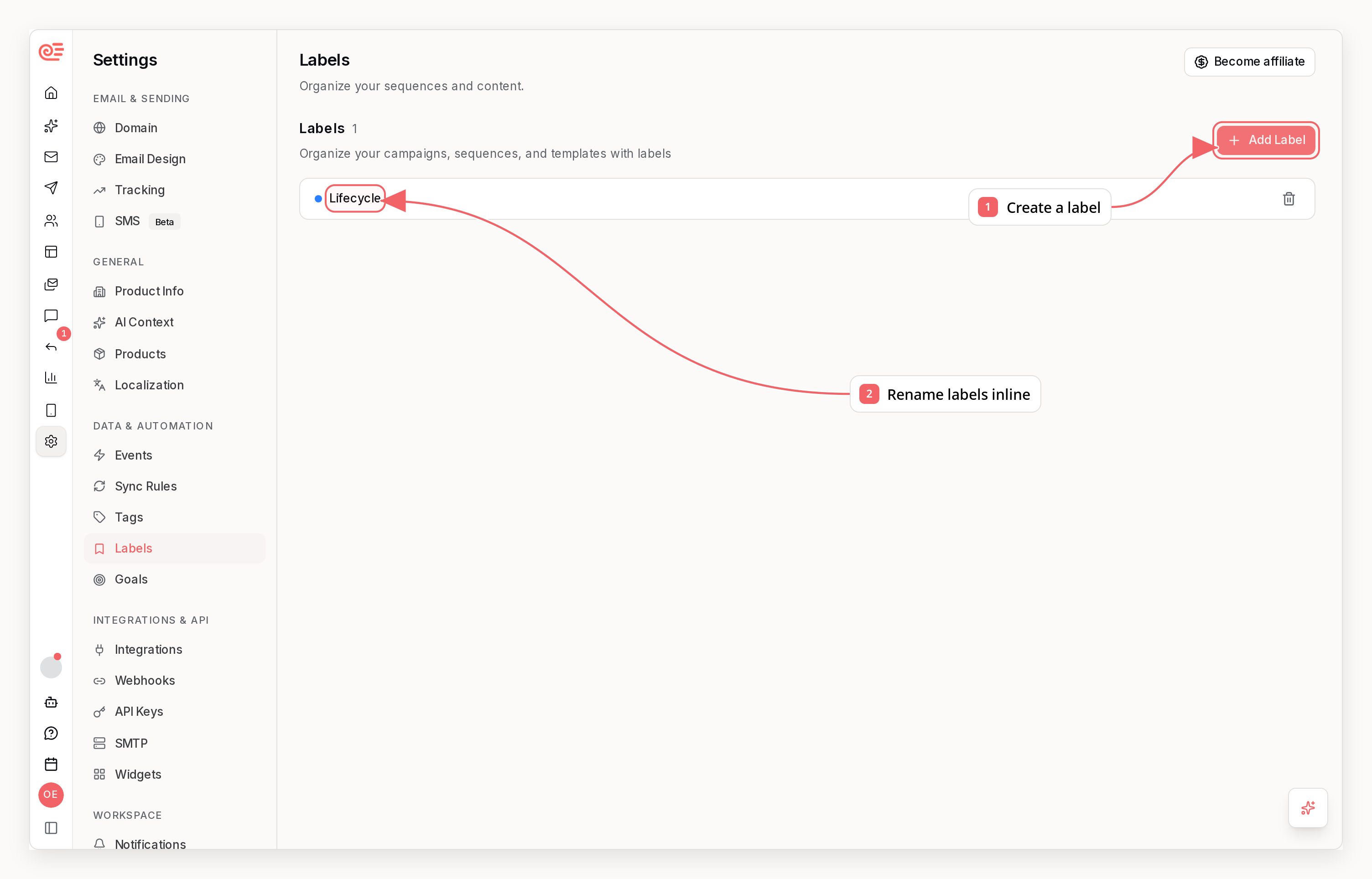Open SMTP settings
Screen dimensions: 1372x879
pyautogui.click(x=174, y=743)
